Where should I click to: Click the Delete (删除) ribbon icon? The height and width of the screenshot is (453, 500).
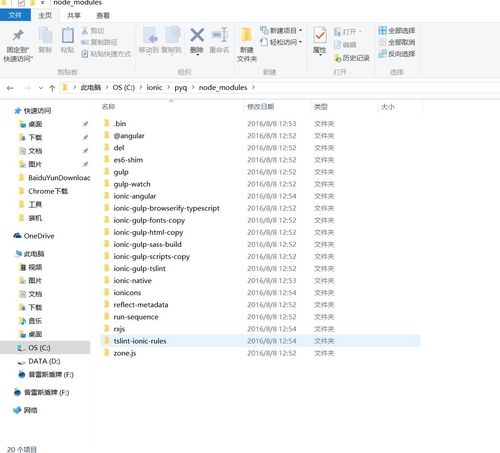(x=197, y=35)
